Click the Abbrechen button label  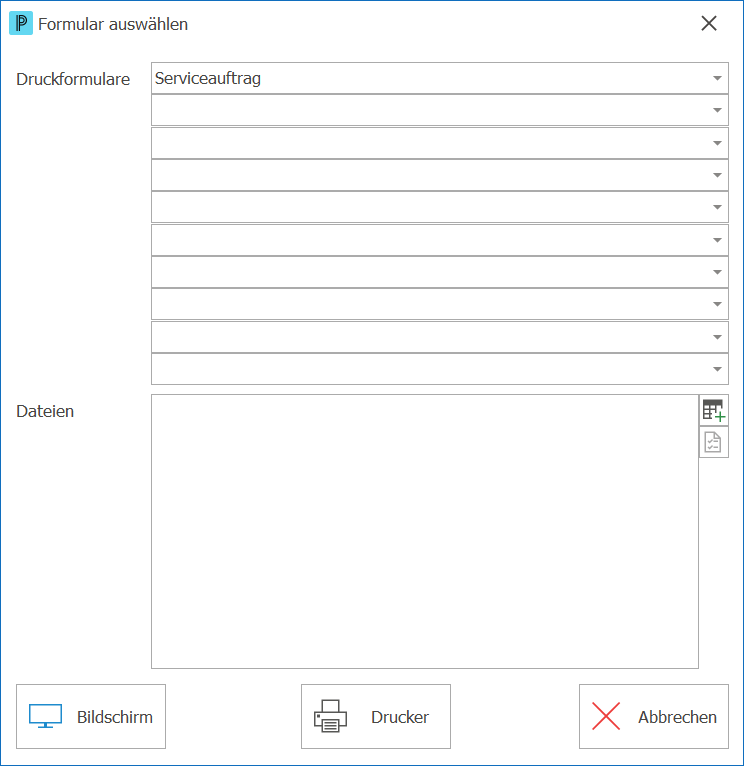tap(678, 717)
